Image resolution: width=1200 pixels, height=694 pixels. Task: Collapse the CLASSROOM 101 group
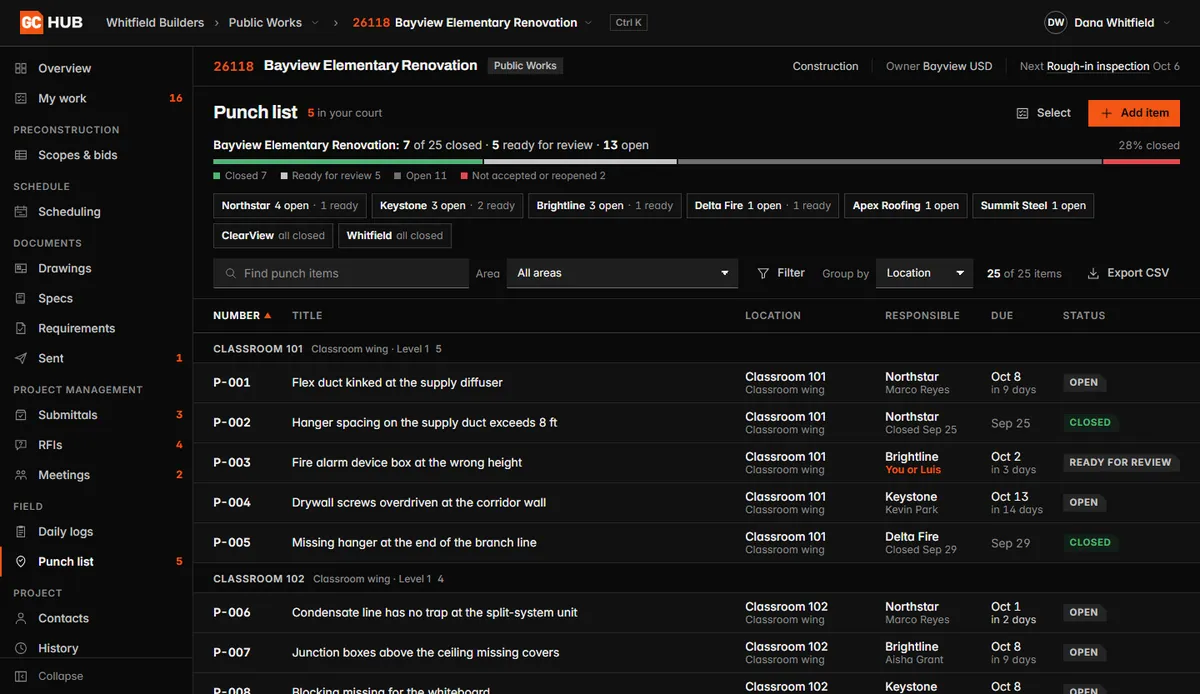click(x=696, y=349)
